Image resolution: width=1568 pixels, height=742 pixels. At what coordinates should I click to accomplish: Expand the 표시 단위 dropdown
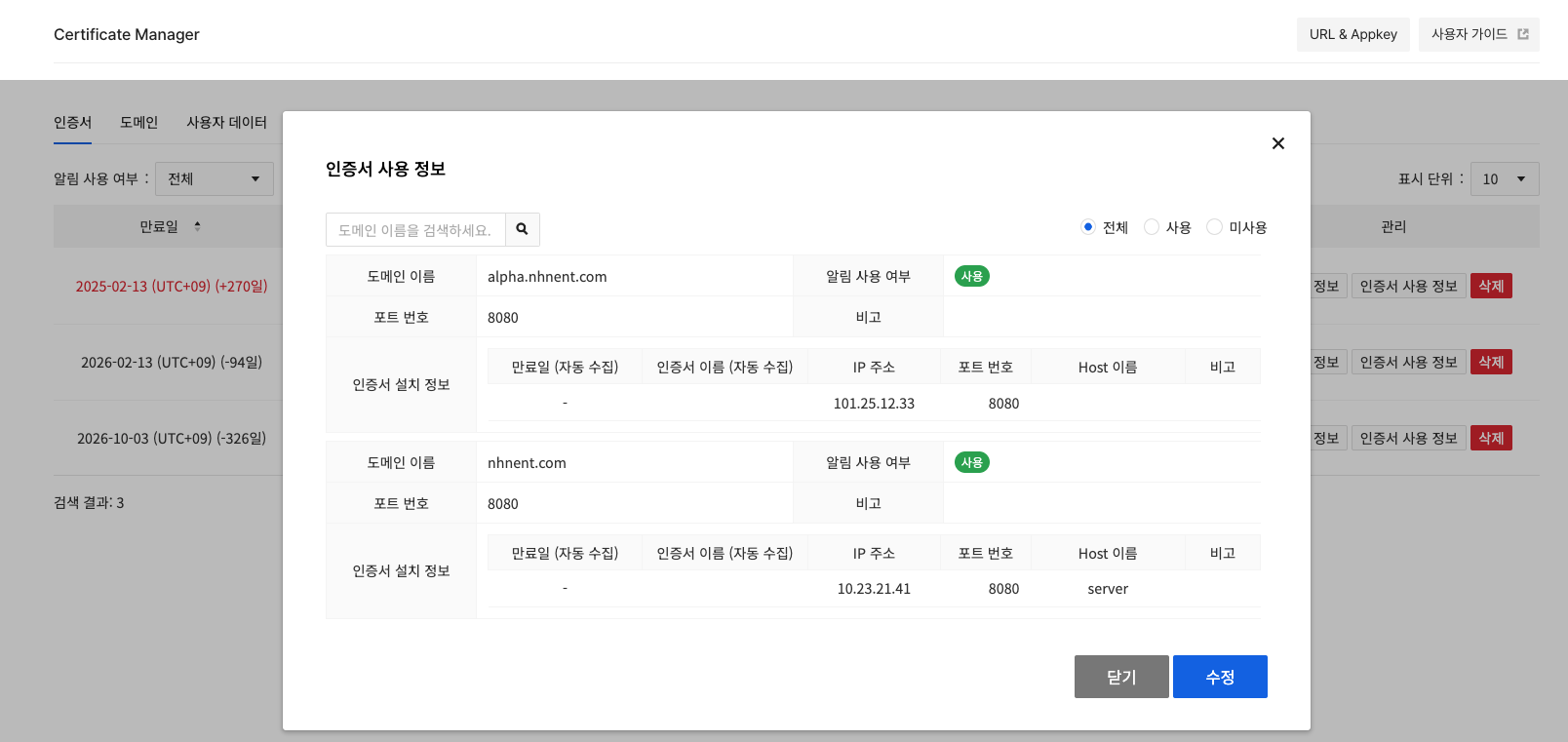click(1504, 179)
